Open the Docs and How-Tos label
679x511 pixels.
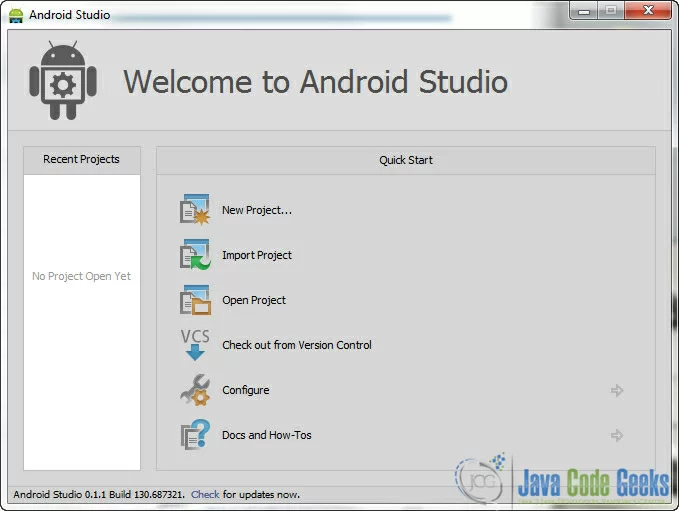[267, 435]
